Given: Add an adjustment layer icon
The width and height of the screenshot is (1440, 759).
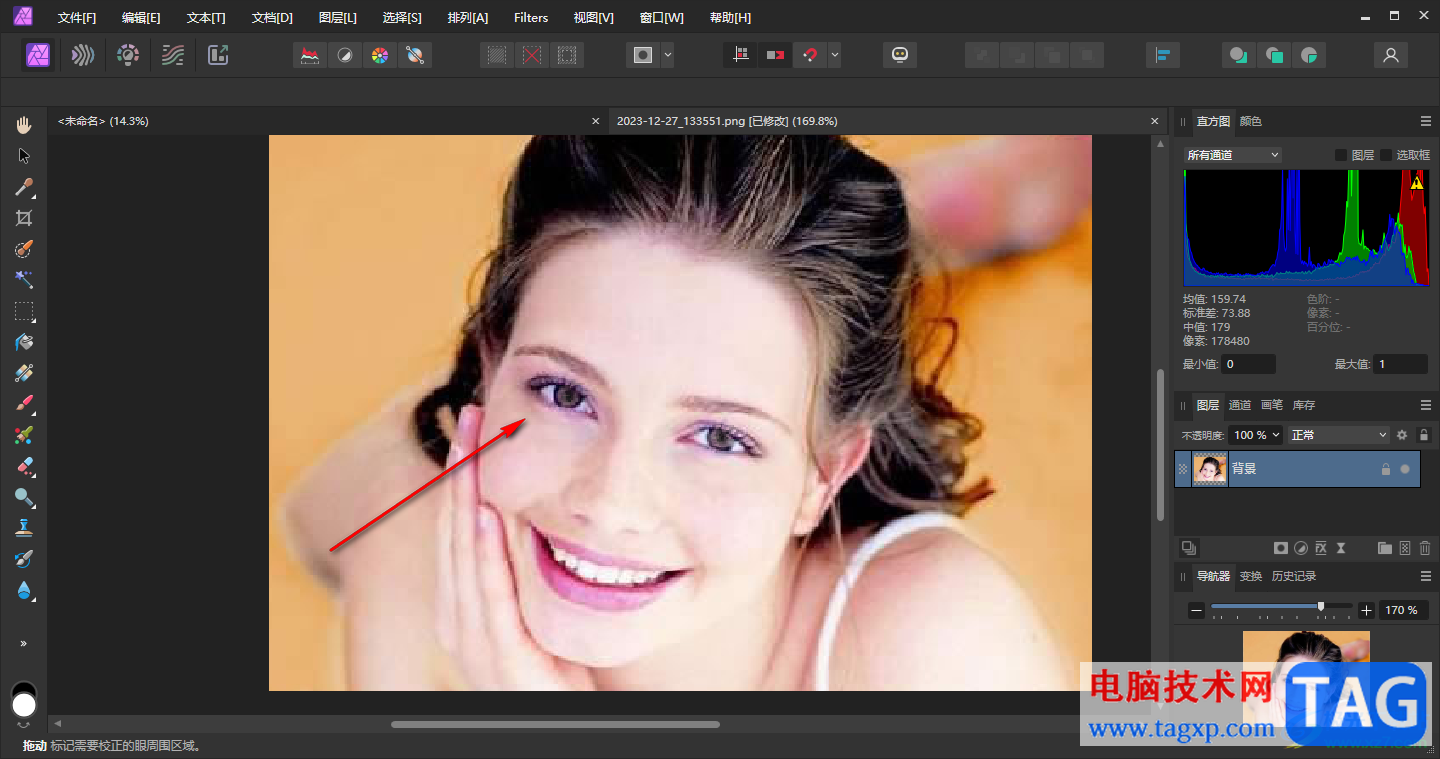Looking at the screenshot, I should click(x=1301, y=548).
